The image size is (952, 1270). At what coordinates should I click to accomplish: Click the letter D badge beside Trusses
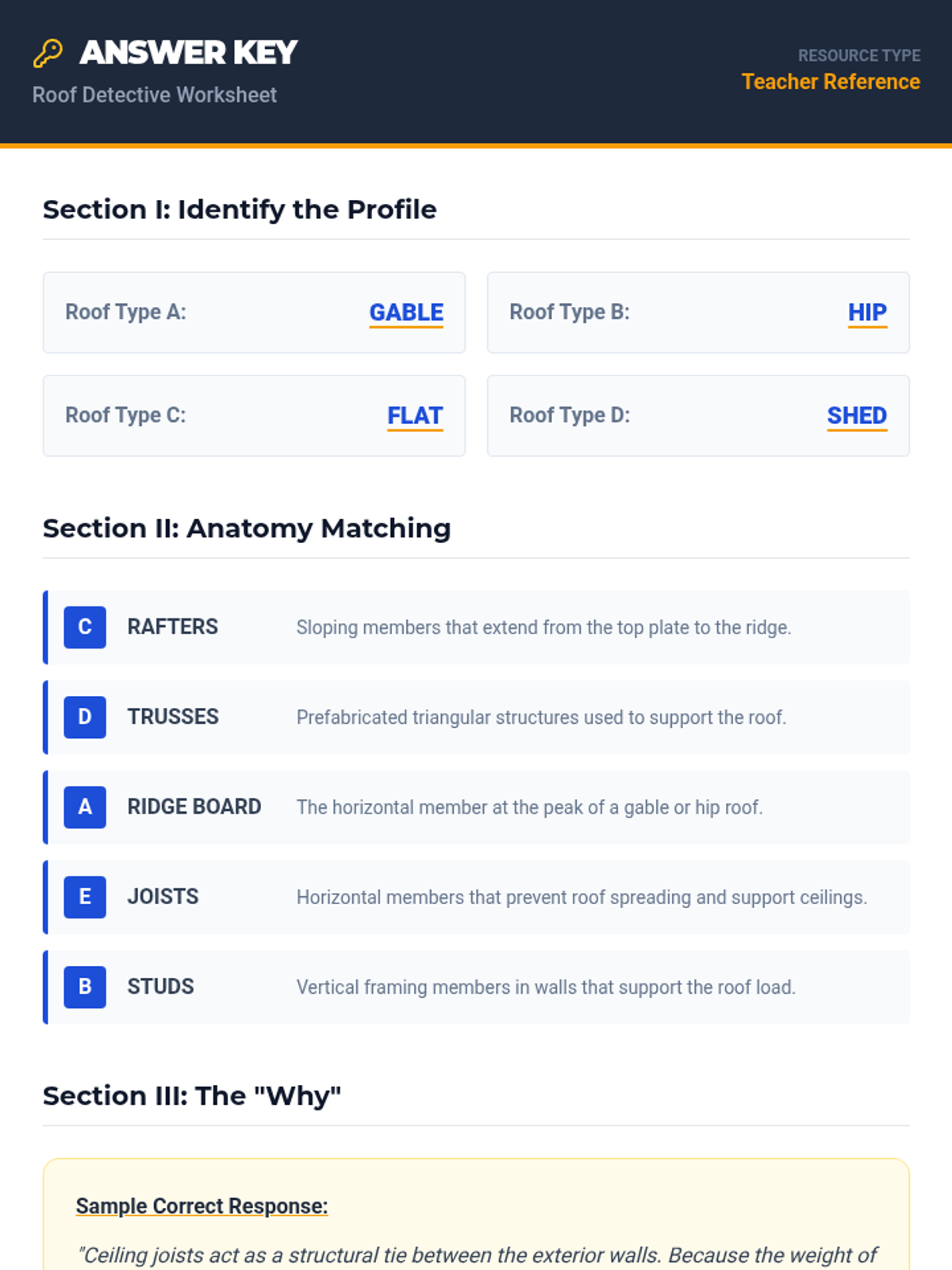(x=85, y=717)
